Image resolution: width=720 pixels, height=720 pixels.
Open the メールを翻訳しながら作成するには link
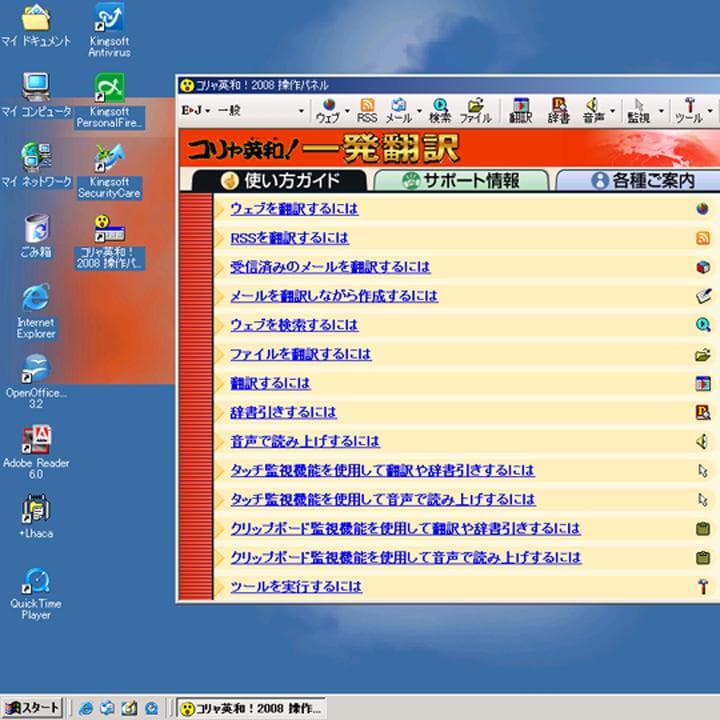click(334, 296)
